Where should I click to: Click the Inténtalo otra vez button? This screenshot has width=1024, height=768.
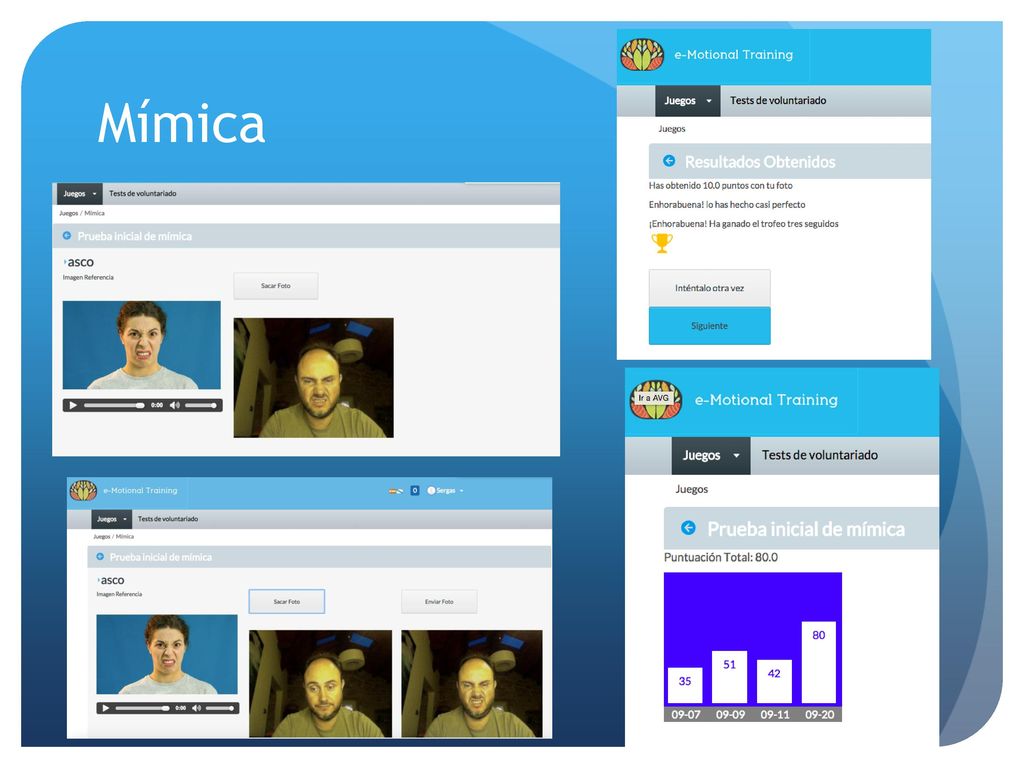click(x=709, y=288)
